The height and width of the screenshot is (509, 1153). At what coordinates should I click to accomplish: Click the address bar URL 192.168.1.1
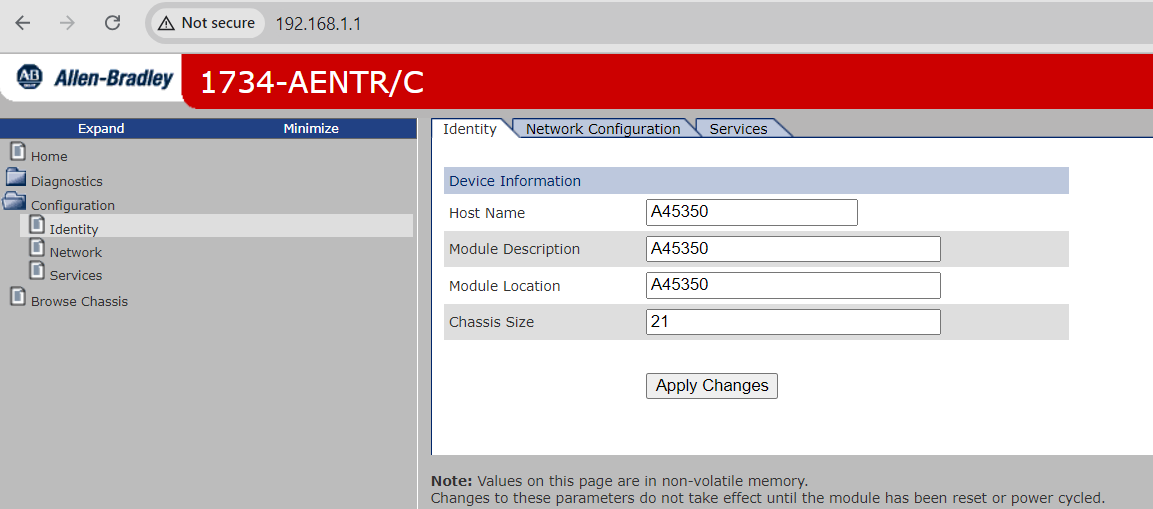(x=318, y=24)
